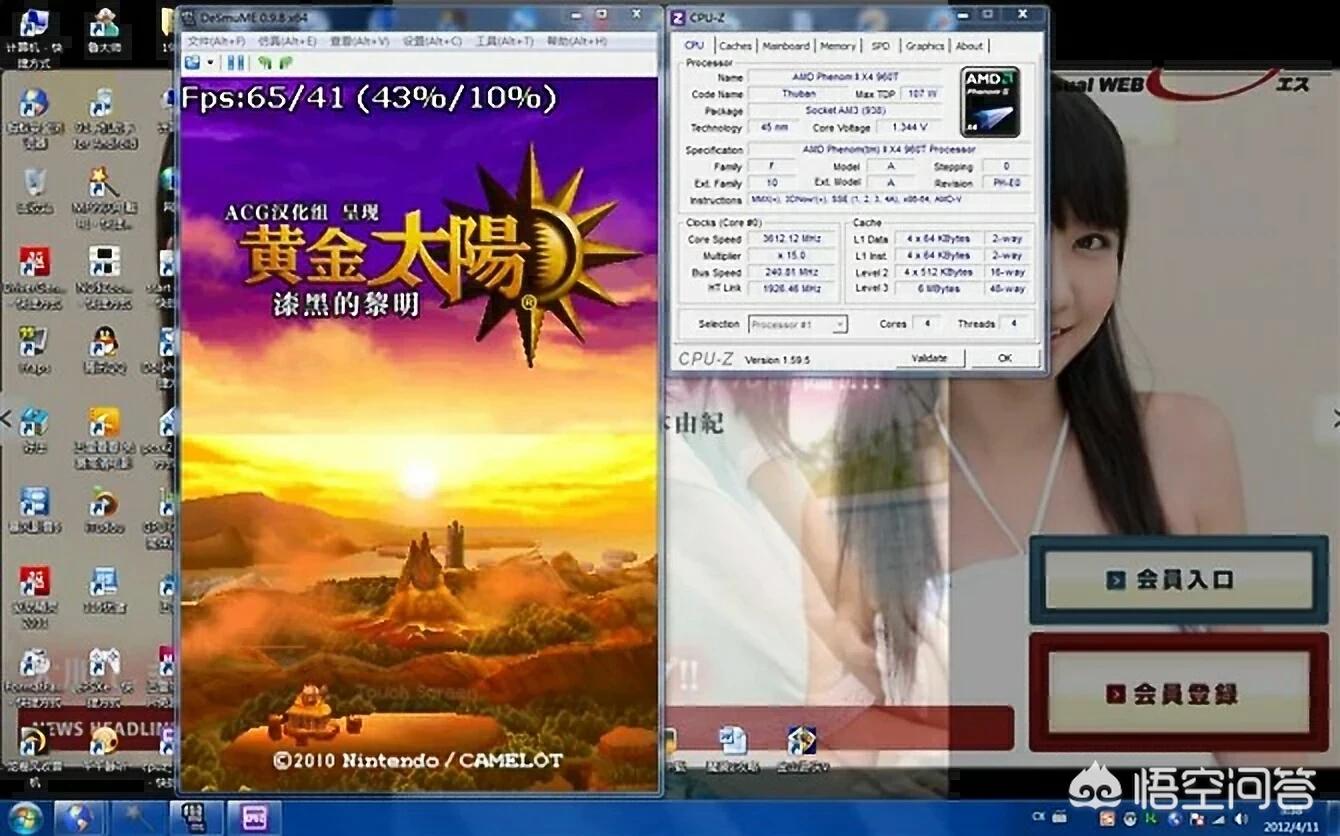The image size is (1340, 836).
Task: Click the Level 2 cache value '4 x 512 KBytes'
Action: point(937,272)
